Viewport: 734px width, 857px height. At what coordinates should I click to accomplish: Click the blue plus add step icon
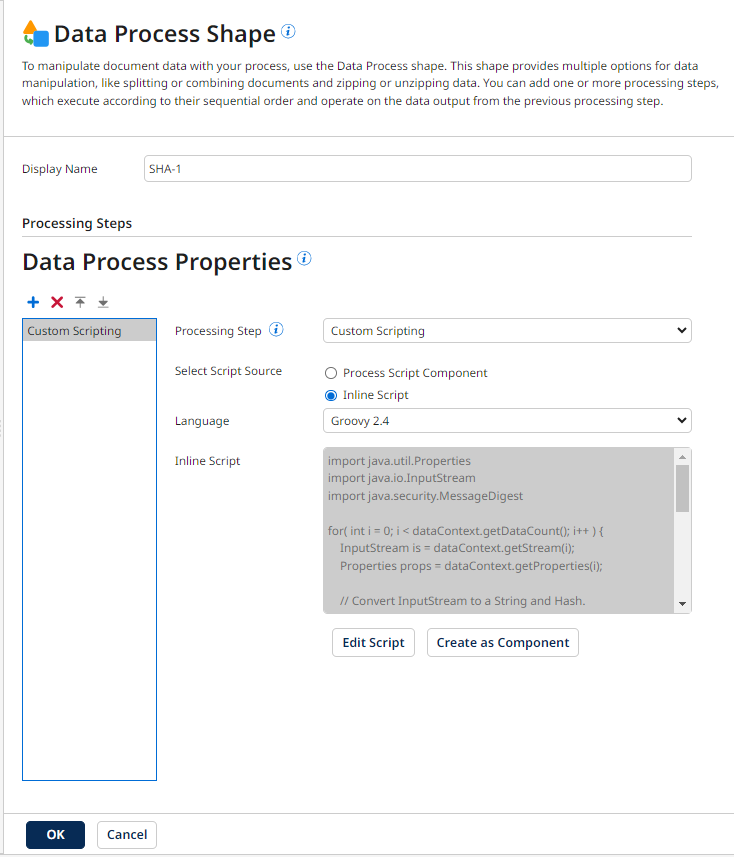[x=33, y=302]
